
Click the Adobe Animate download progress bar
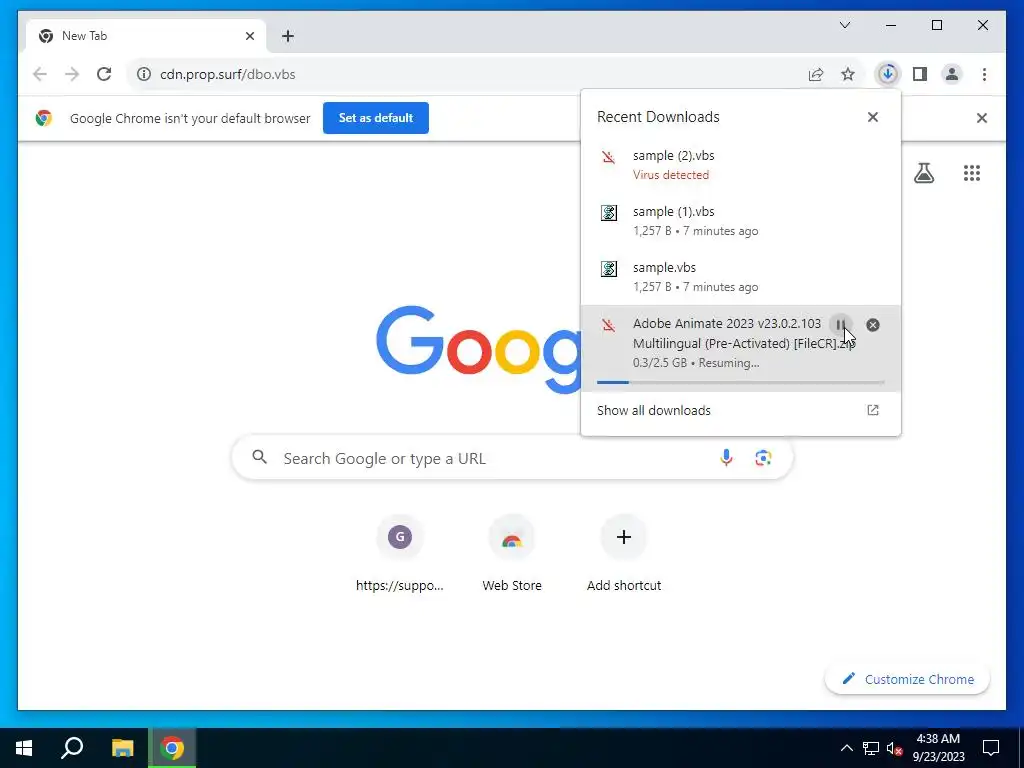(741, 382)
